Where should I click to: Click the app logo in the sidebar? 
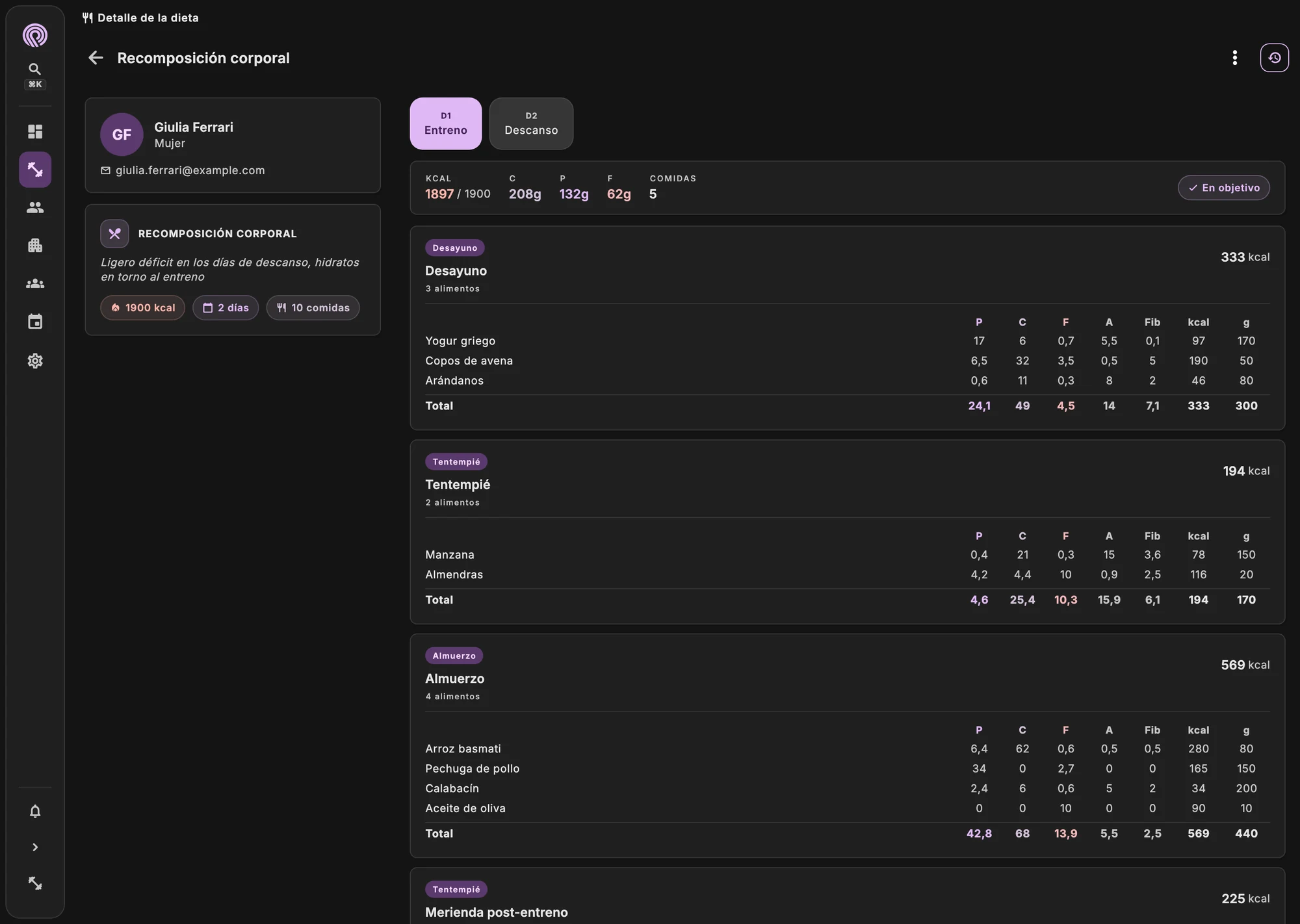(35, 35)
